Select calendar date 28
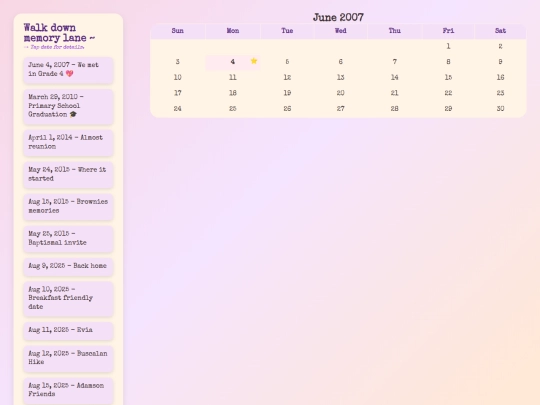This screenshot has width=540, height=405. 395,109
